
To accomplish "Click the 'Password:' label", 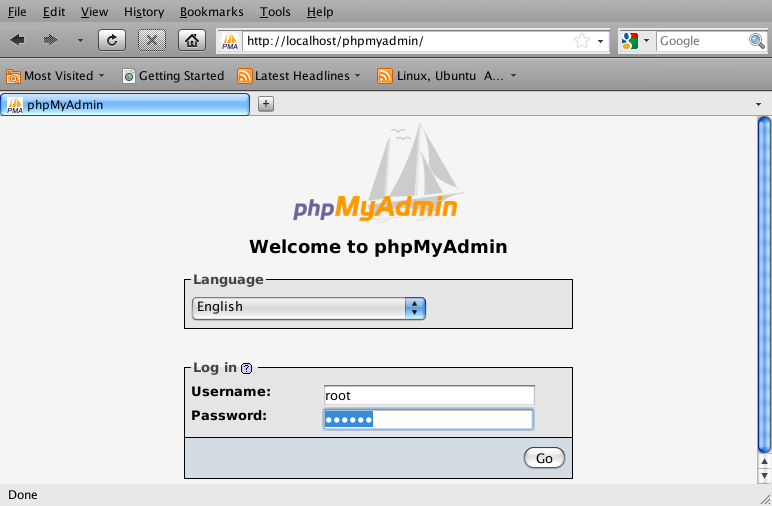I will click(x=229, y=416).
